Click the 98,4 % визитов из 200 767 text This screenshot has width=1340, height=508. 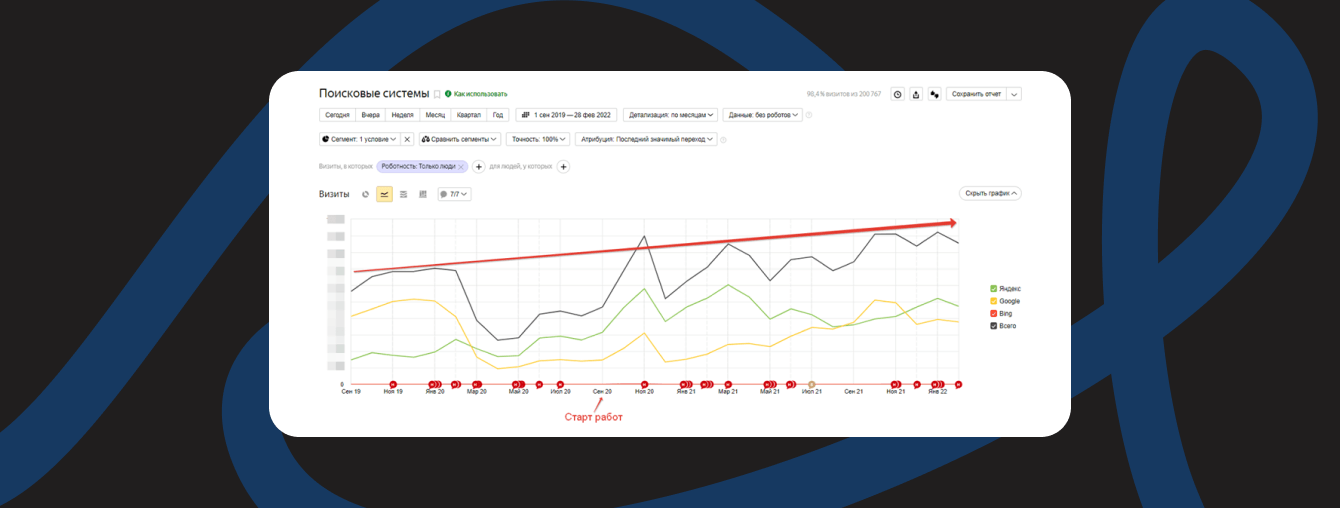click(844, 94)
